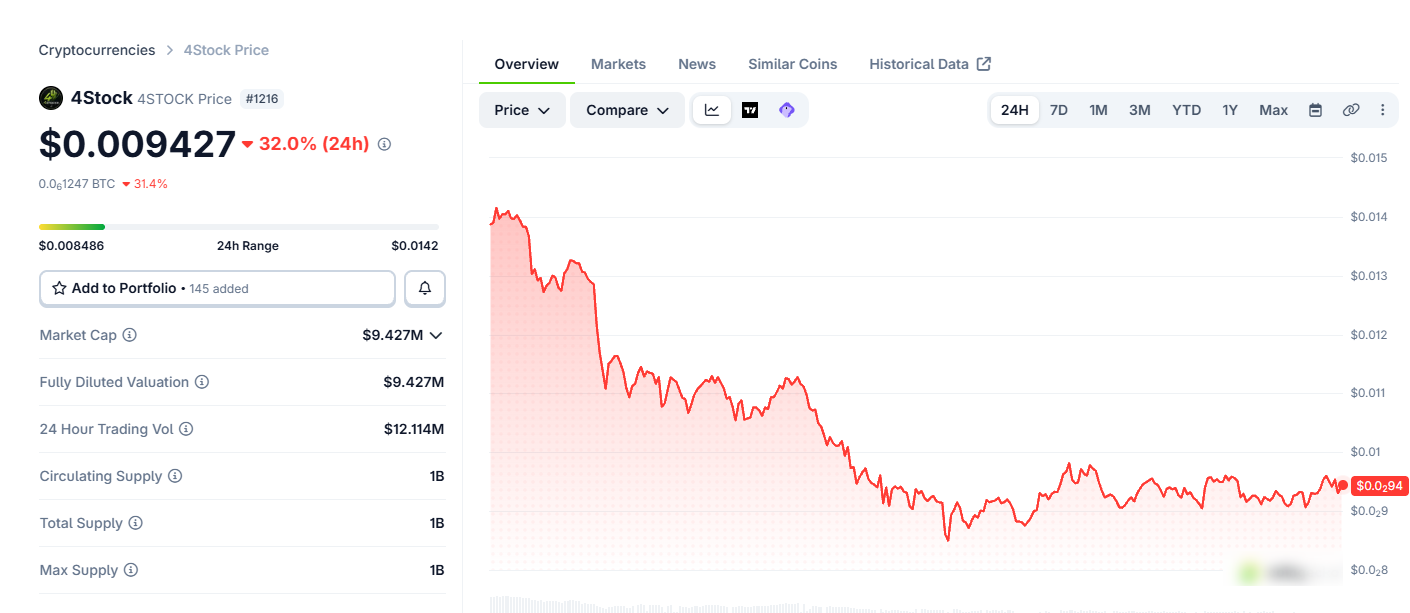Click the $12.114M trading volume value

point(414,429)
